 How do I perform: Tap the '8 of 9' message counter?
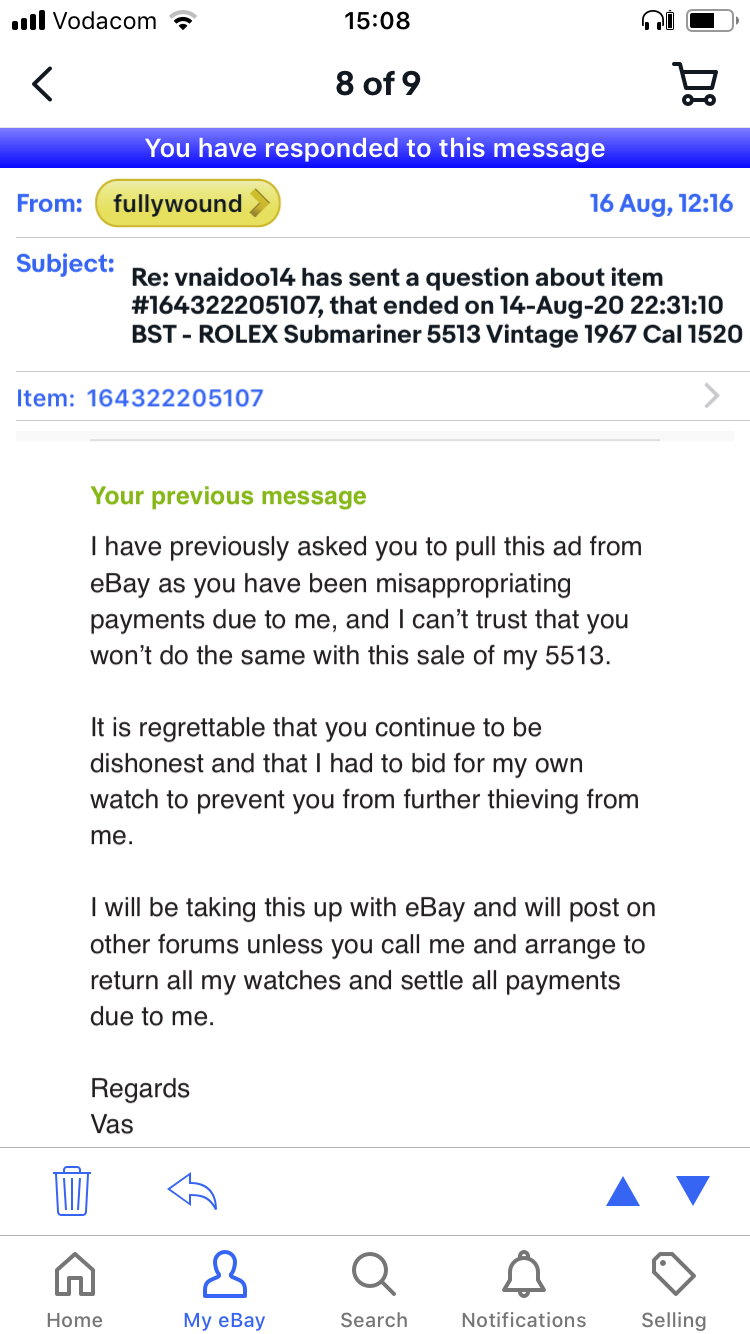(377, 84)
